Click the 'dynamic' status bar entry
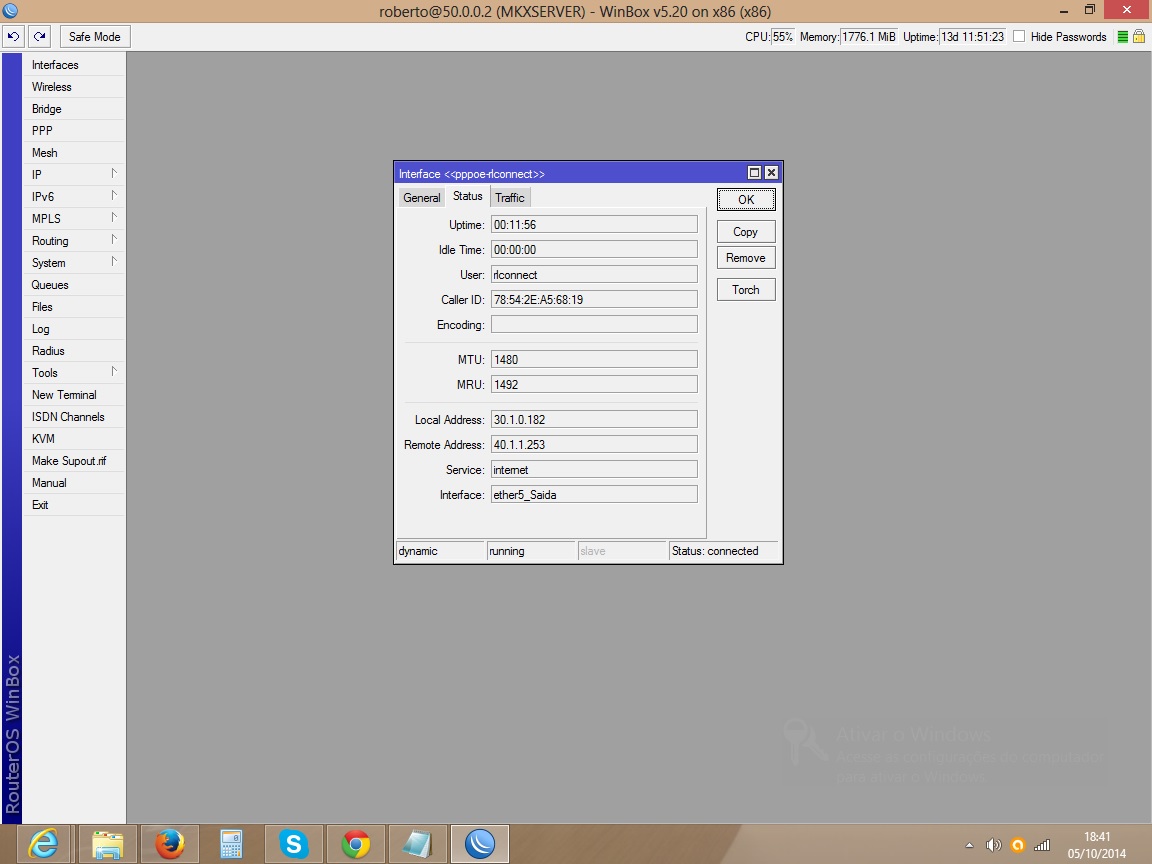 (440, 551)
